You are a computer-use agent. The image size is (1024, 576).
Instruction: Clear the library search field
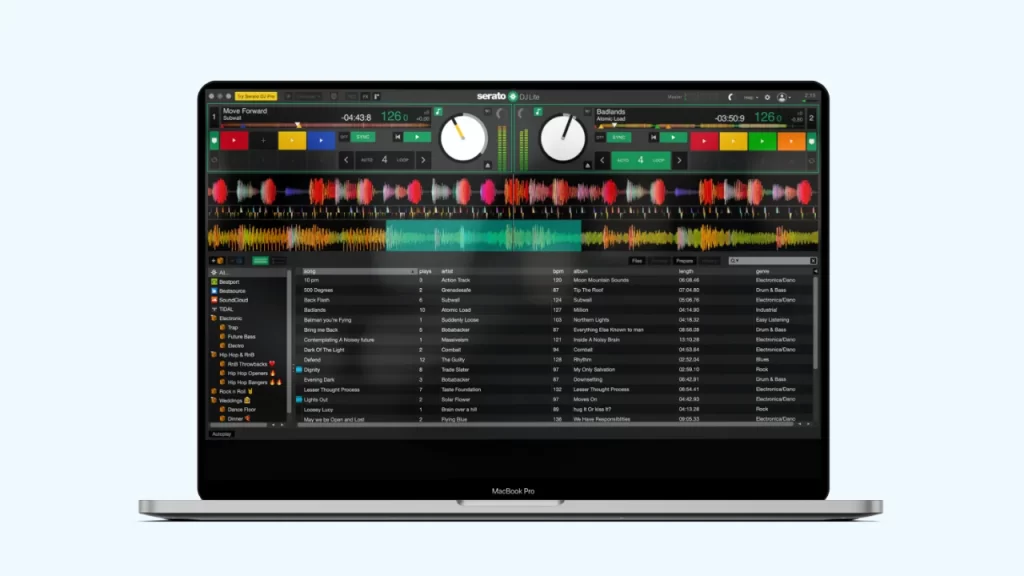(x=813, y=261)
